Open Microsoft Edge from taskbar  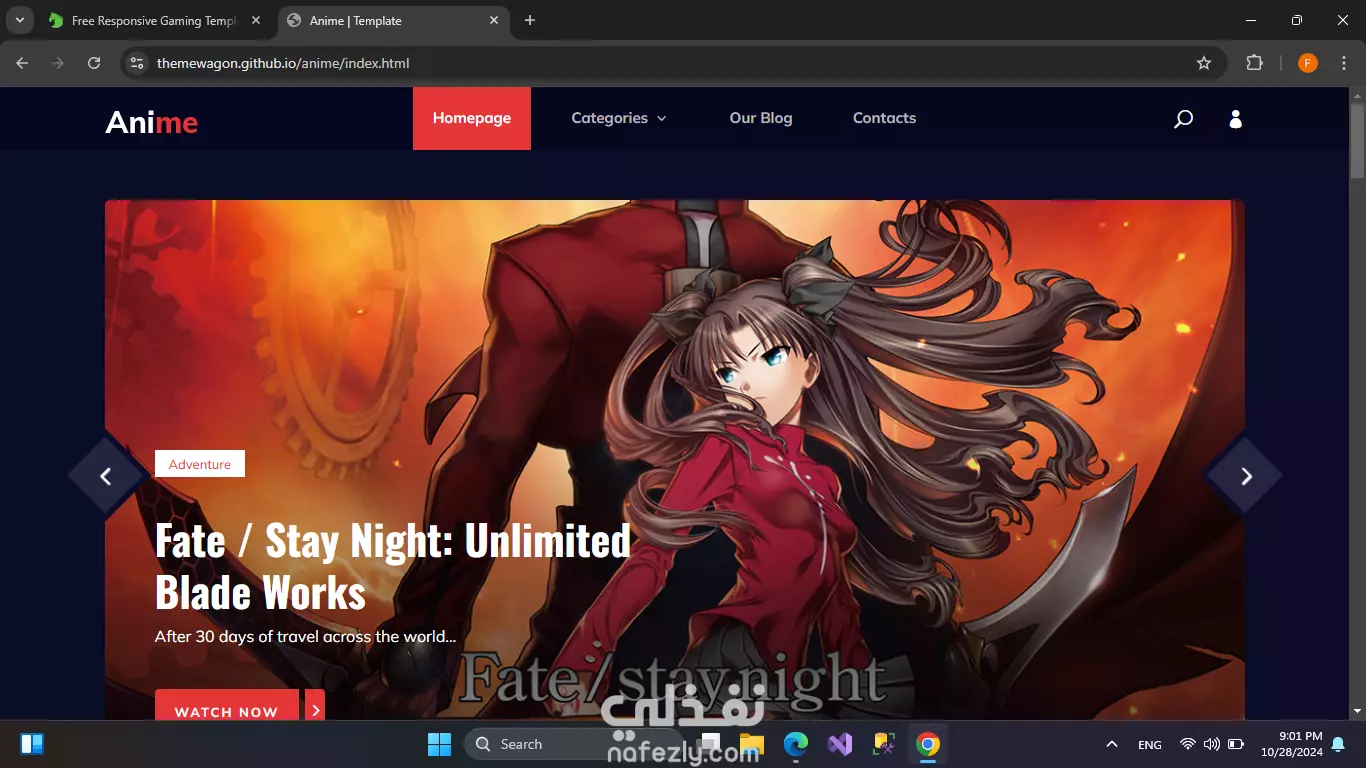coord(796,744)
